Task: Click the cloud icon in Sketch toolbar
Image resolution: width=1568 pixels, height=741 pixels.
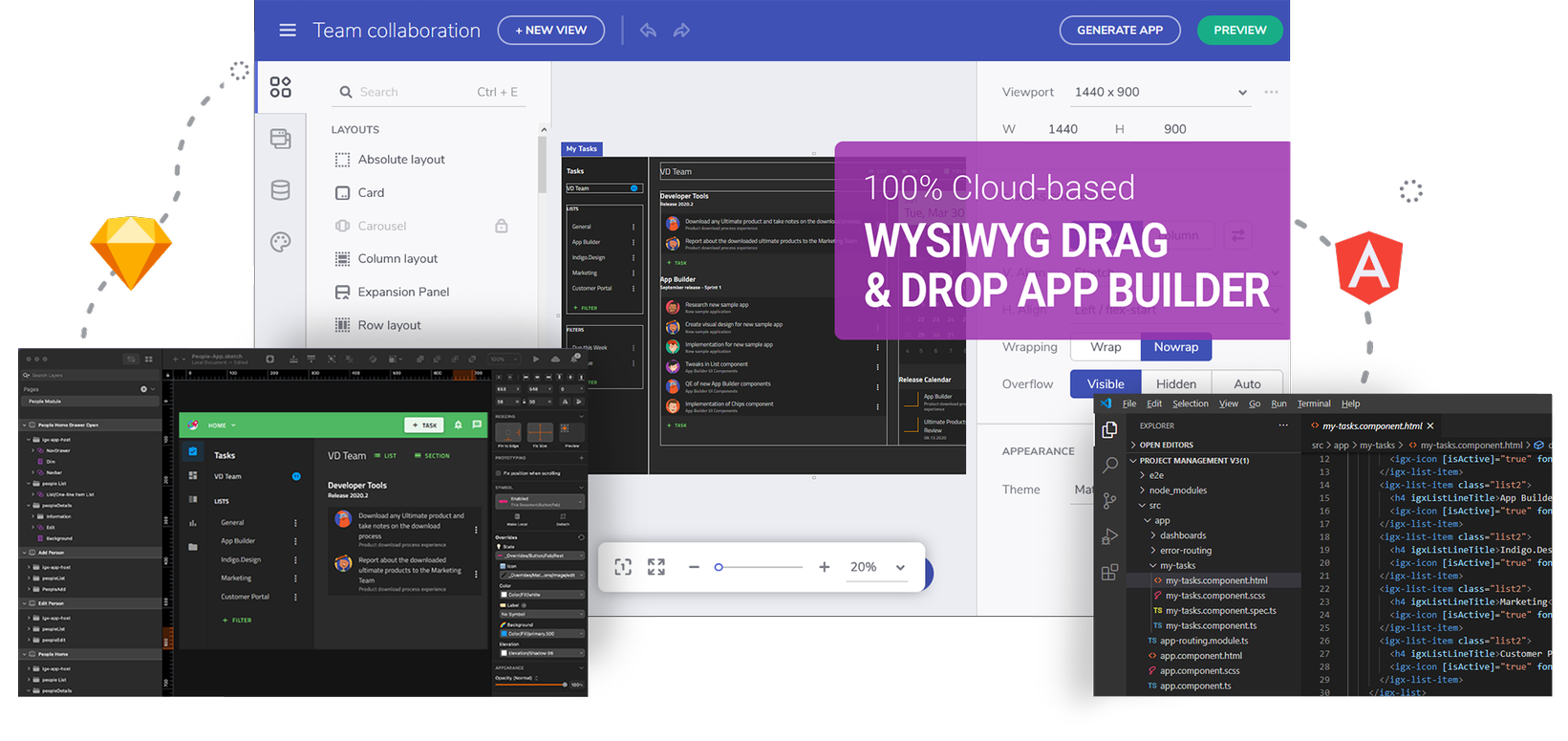Action: 555,360
